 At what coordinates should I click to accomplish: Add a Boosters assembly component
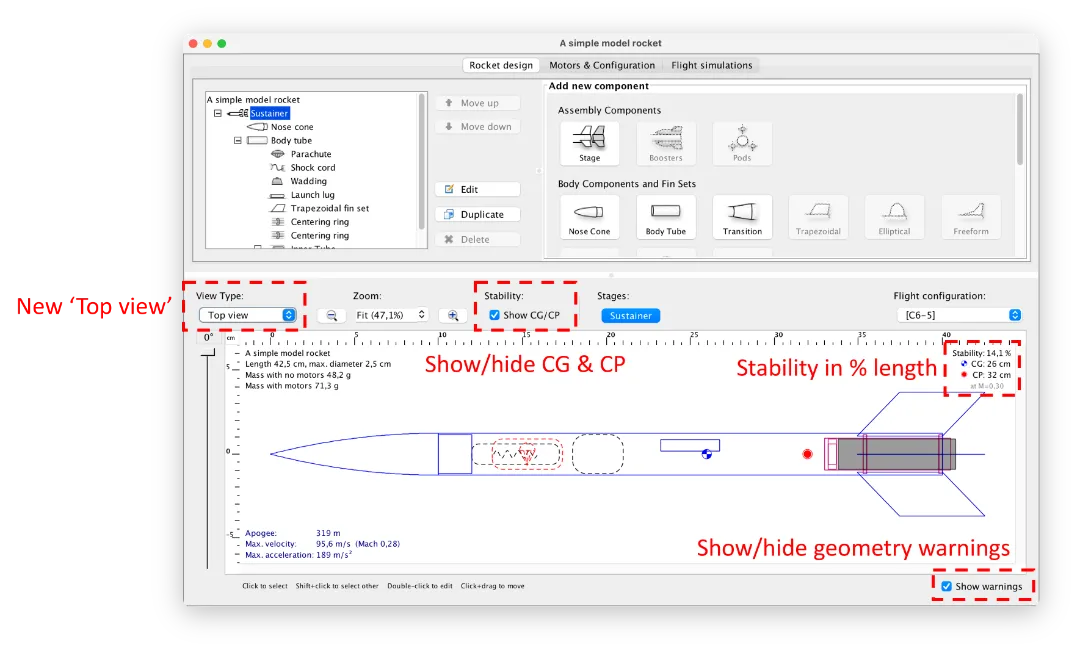tap(665, 143)
